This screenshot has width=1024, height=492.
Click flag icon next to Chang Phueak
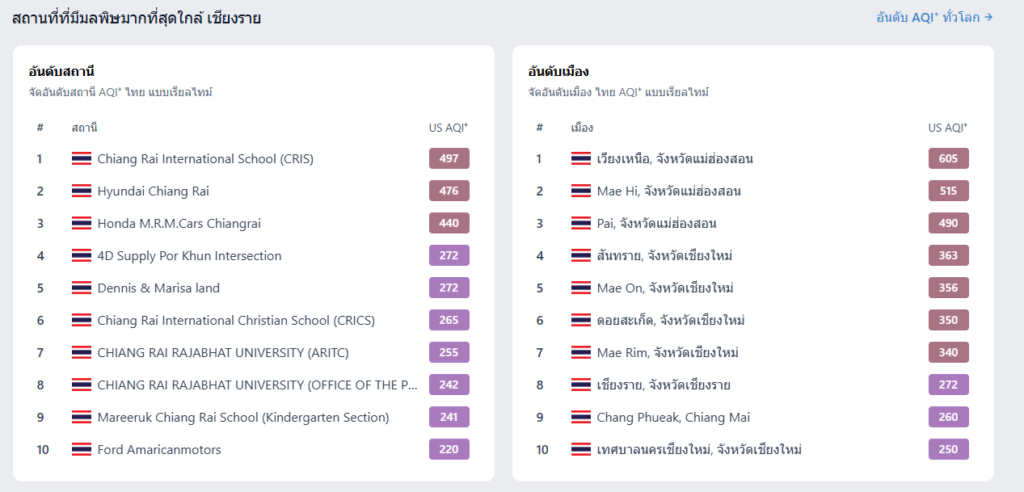point(580,417)
